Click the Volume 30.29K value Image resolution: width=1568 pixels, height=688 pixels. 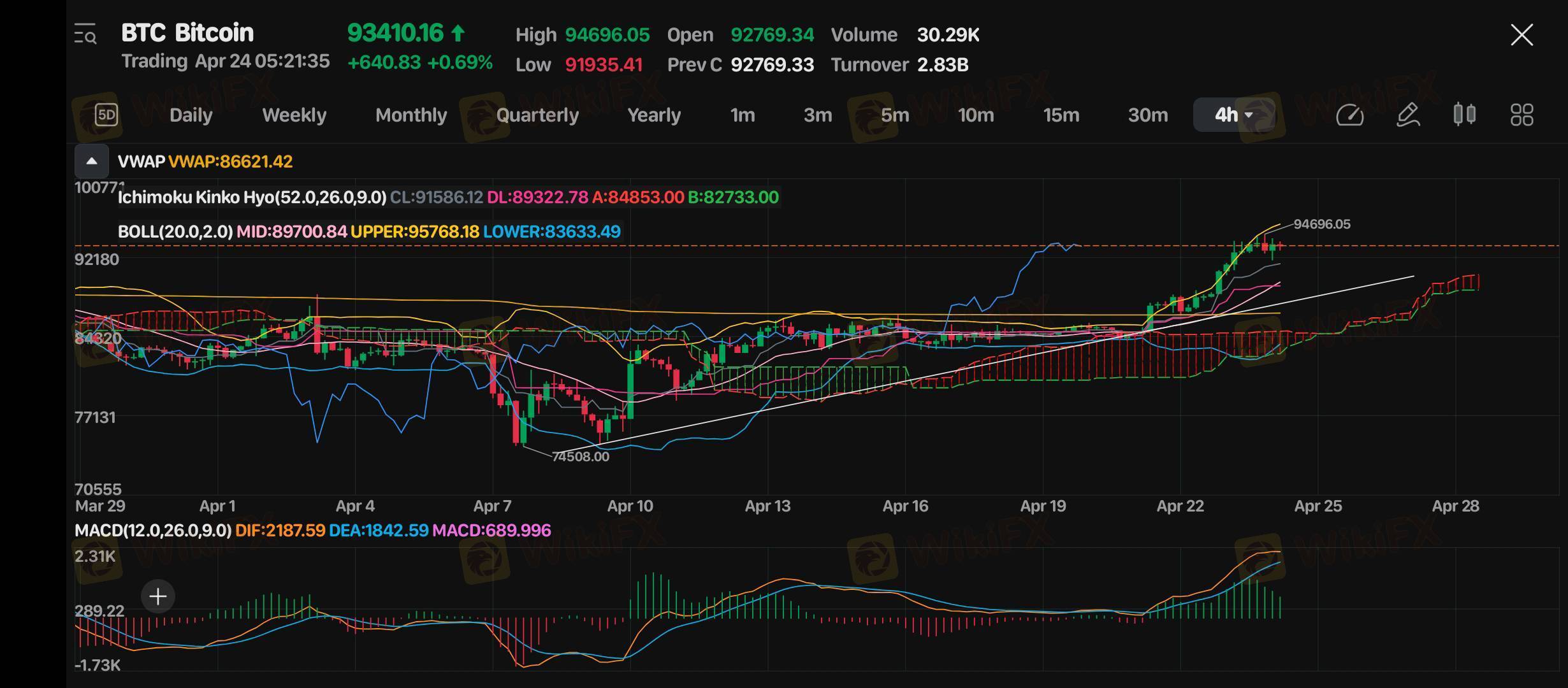[948, 35]
